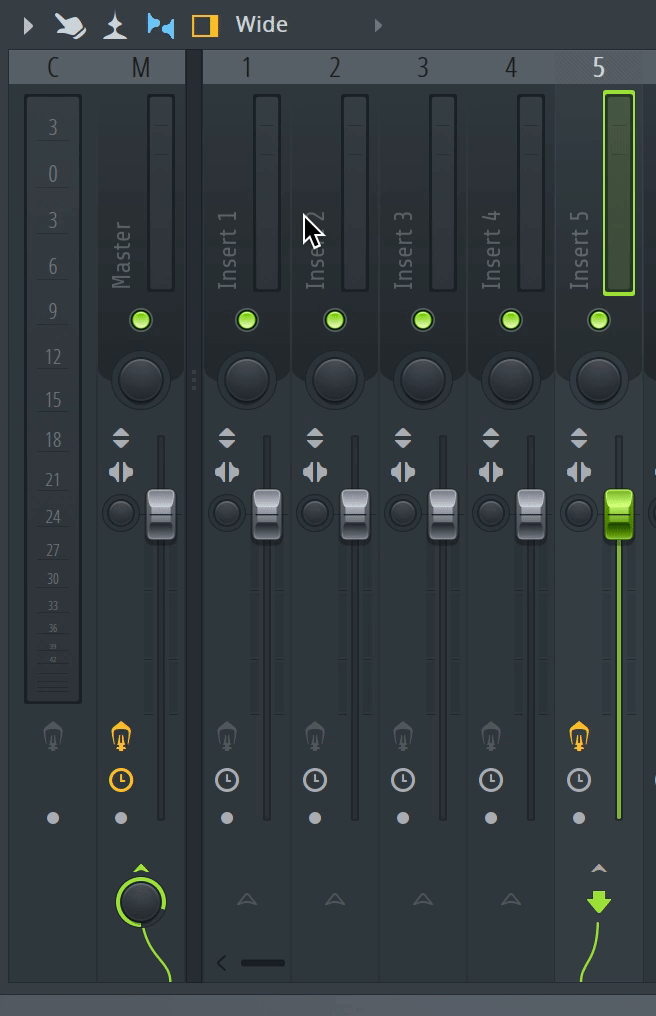Toggle the Master effects slots icon
The image size is (656, 1016).
[121, 737]
